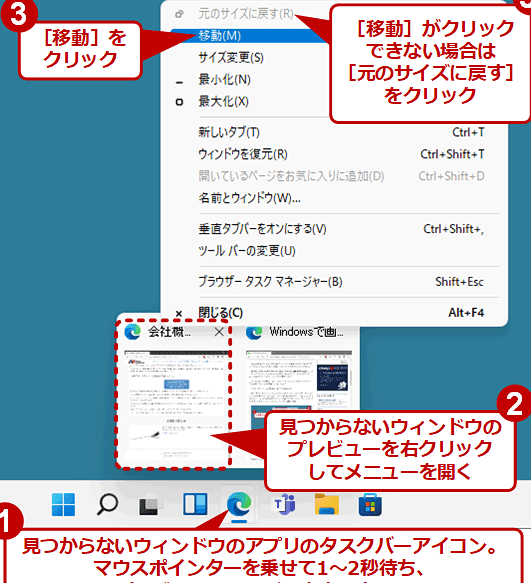Click 元のサイズに戻す(R) menu entry

point(245,14)
